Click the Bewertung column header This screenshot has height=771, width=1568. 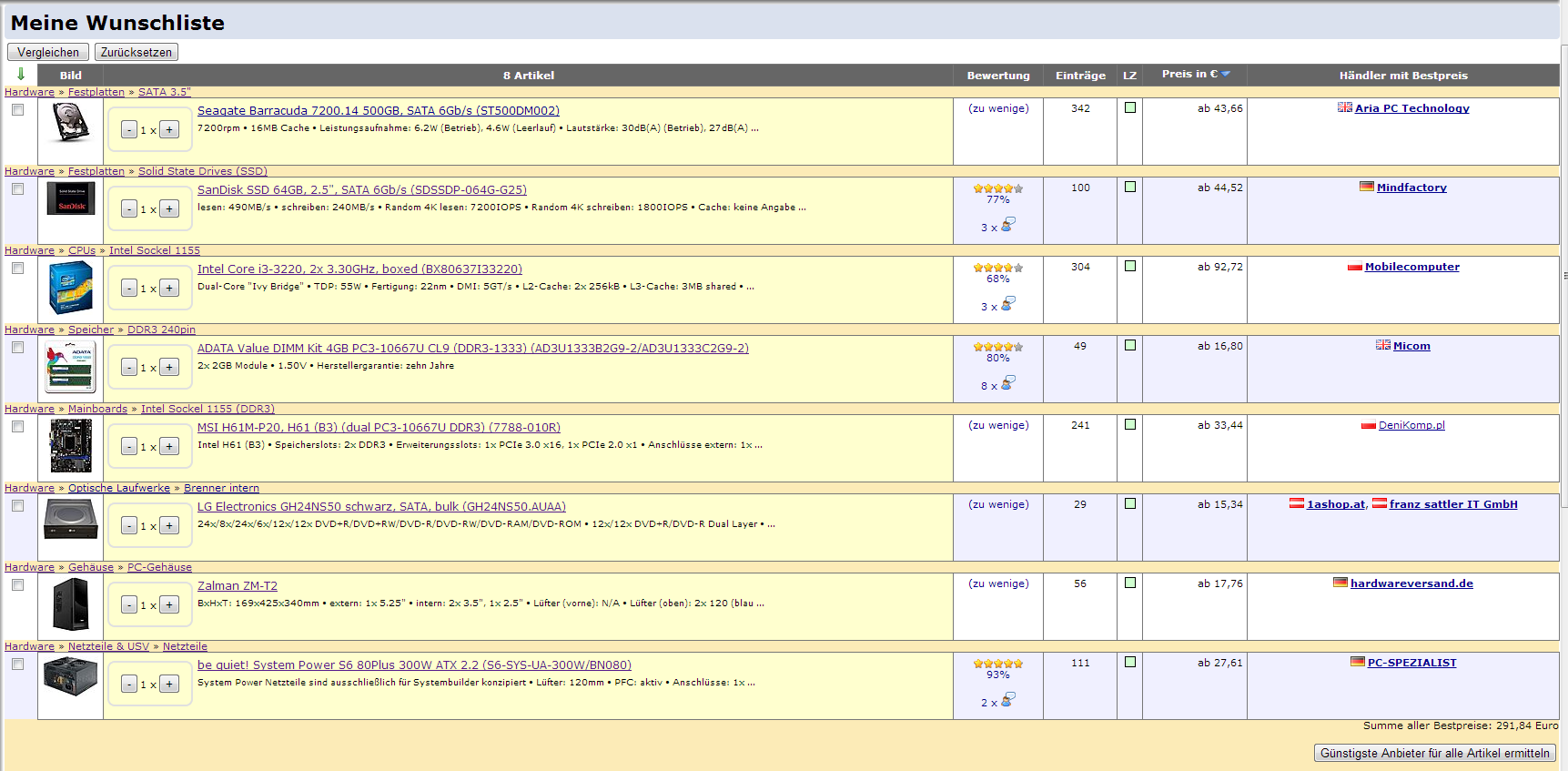(x=998, y=76)
